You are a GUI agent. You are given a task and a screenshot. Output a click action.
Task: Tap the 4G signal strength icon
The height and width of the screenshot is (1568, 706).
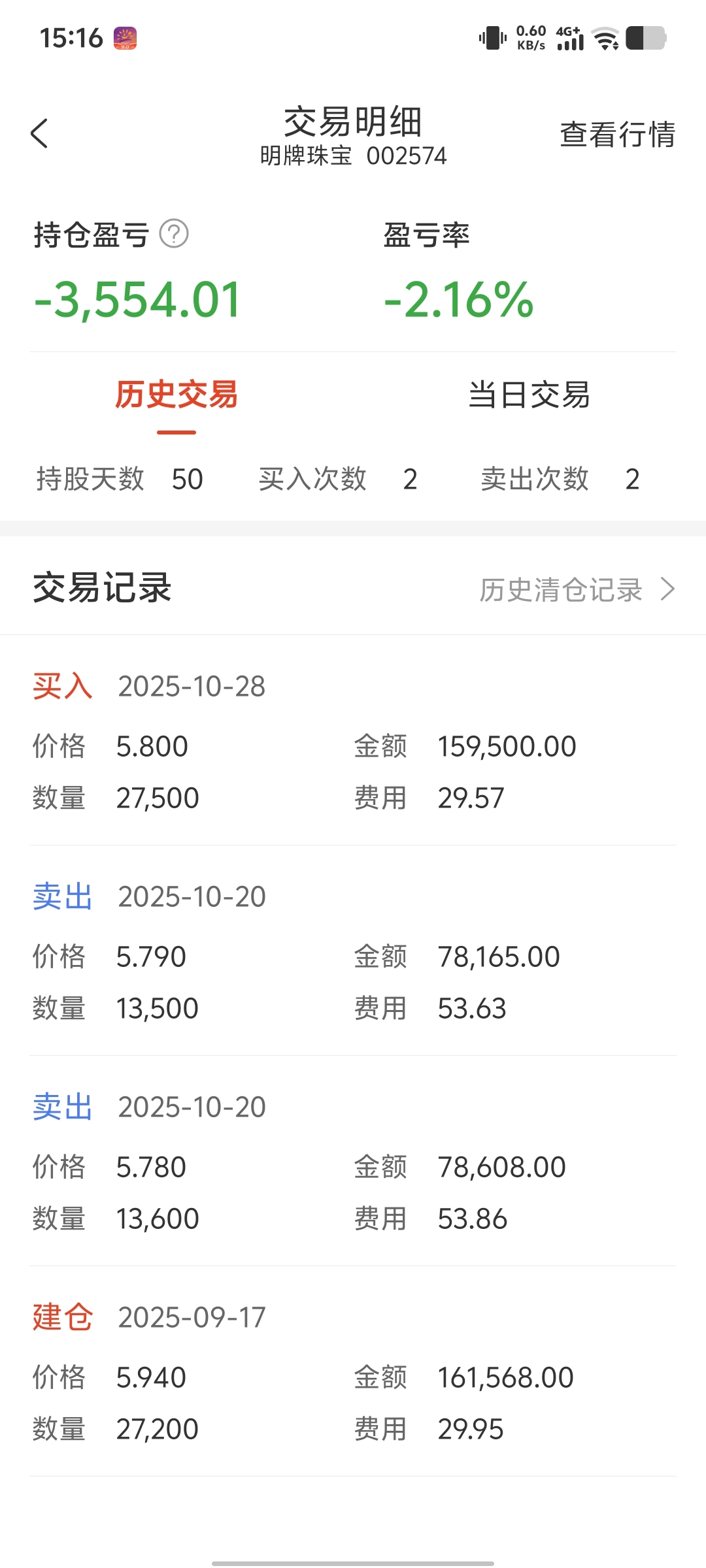click(569, 38)
